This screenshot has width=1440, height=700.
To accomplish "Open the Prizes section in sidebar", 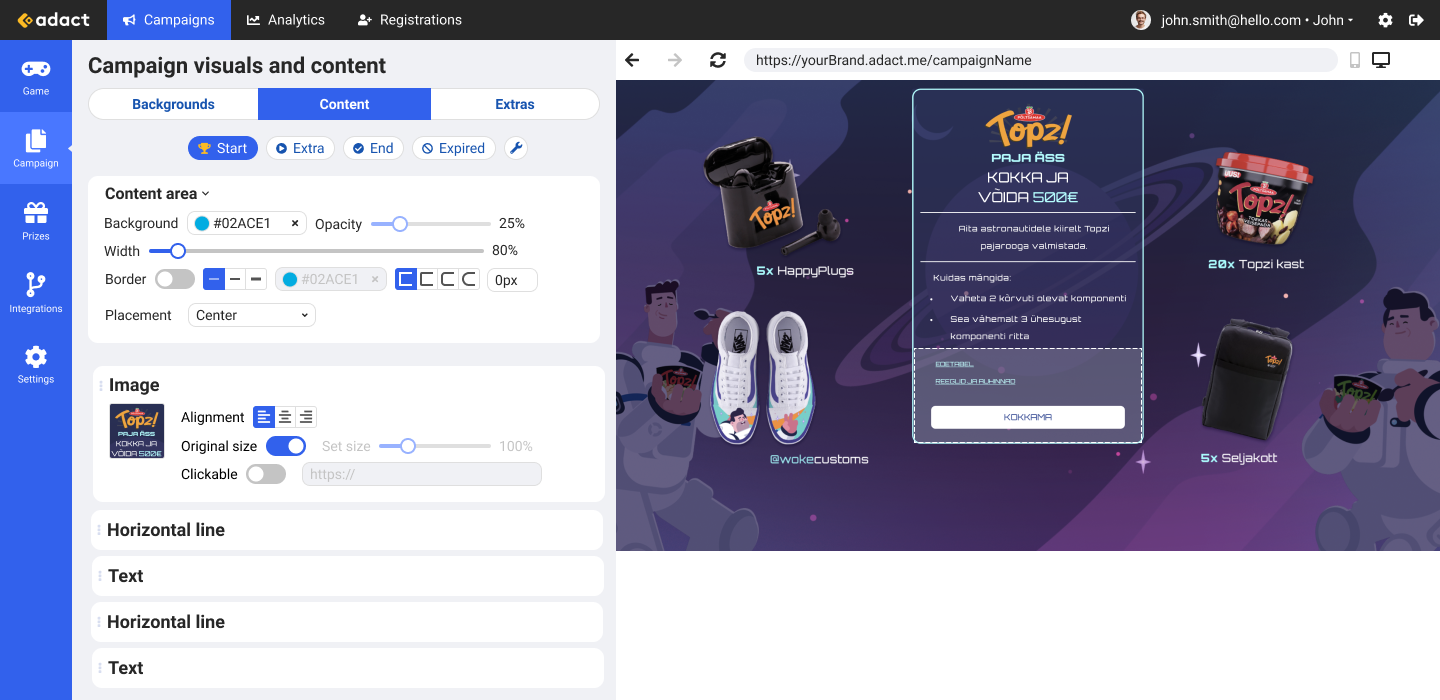I will click(36, 221).
